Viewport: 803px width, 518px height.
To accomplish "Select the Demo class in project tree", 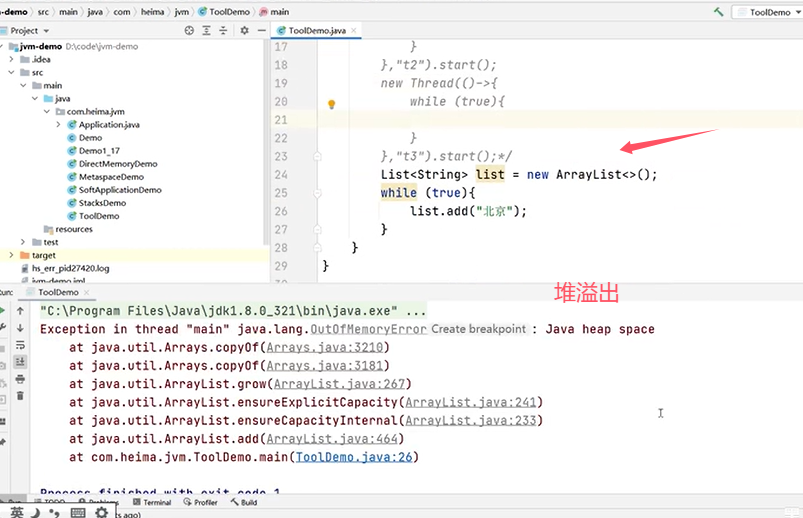I will click(90, 138).
